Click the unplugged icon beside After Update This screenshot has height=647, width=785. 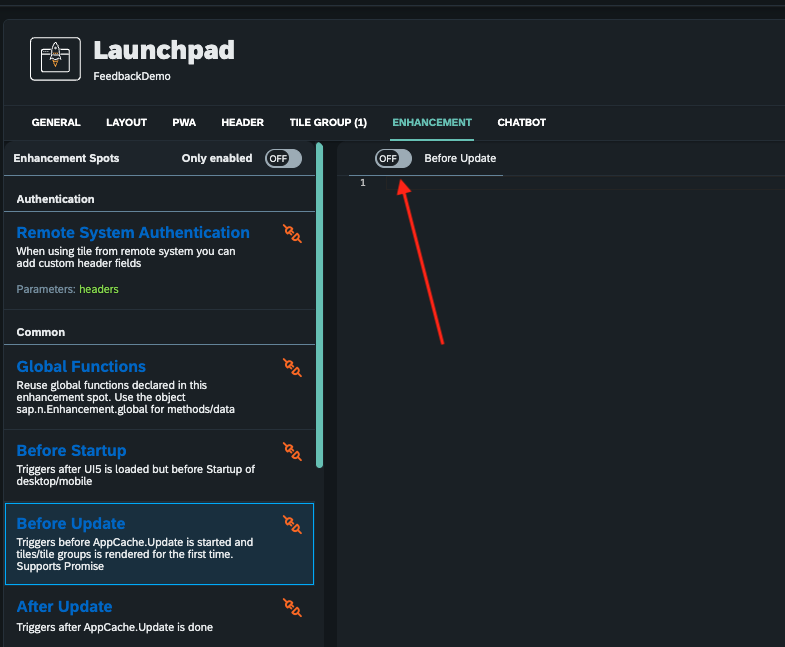tap(292, 607)
